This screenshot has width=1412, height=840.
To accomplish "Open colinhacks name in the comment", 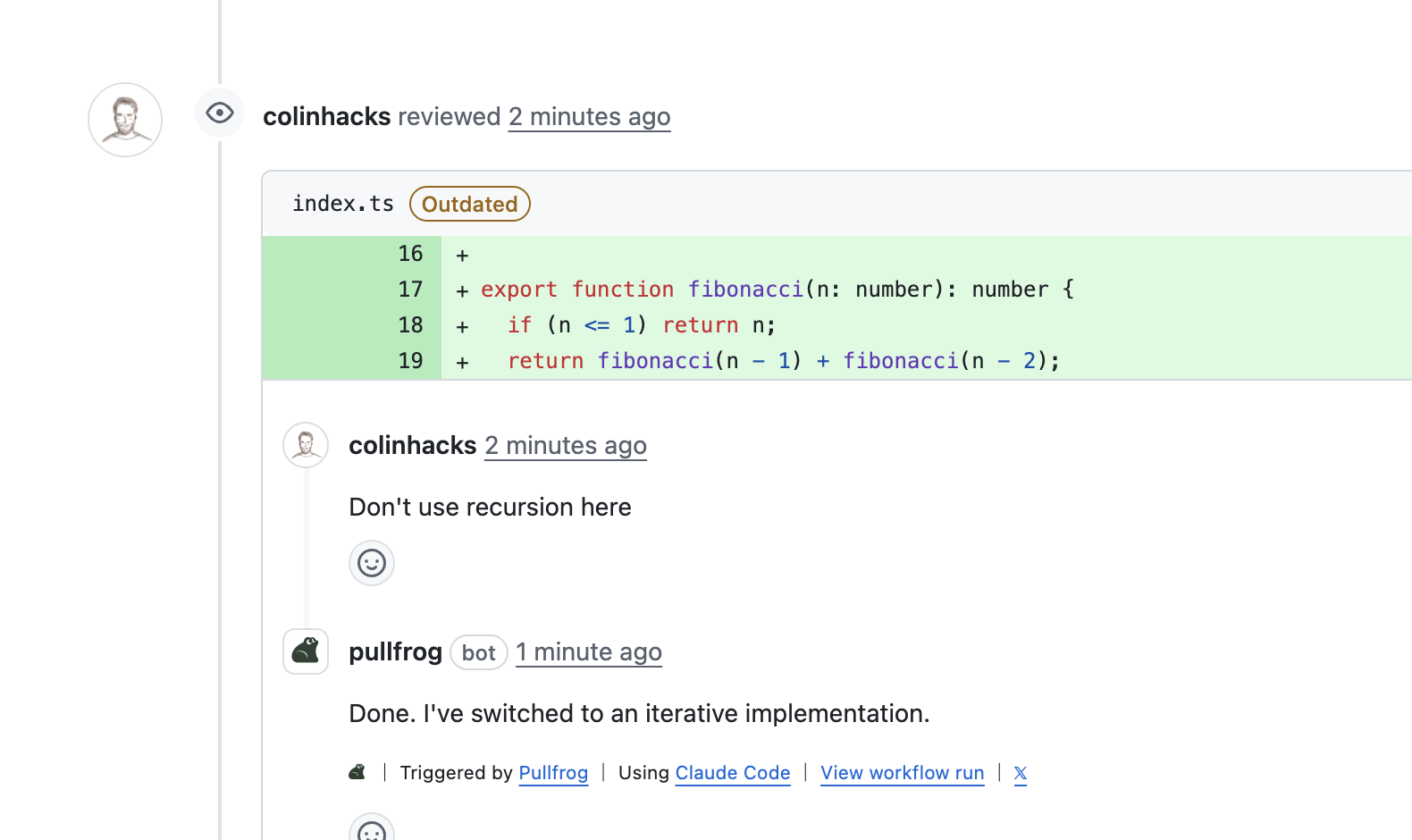I will click(413, 445).
